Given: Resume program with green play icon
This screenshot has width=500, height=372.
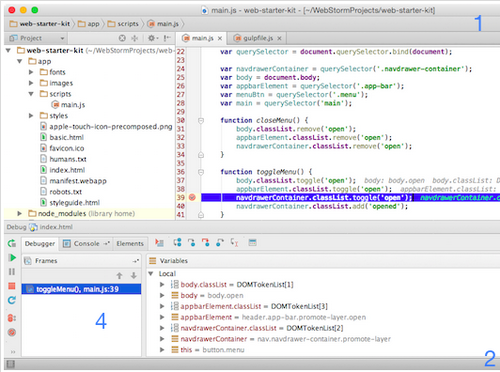Looking at the screenshot, I should (12, 258).
